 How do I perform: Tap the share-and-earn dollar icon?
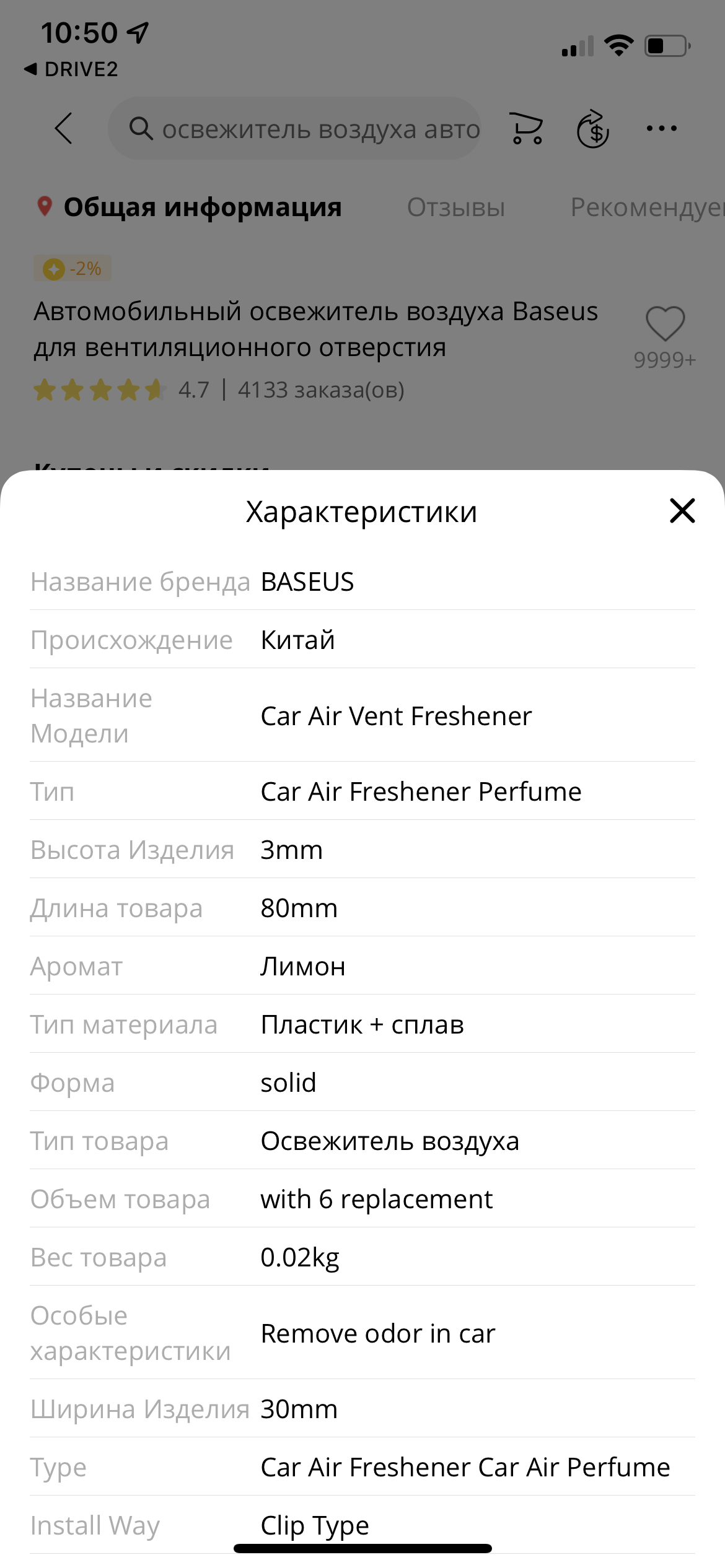pyautogui.click(x=593, y=129)
